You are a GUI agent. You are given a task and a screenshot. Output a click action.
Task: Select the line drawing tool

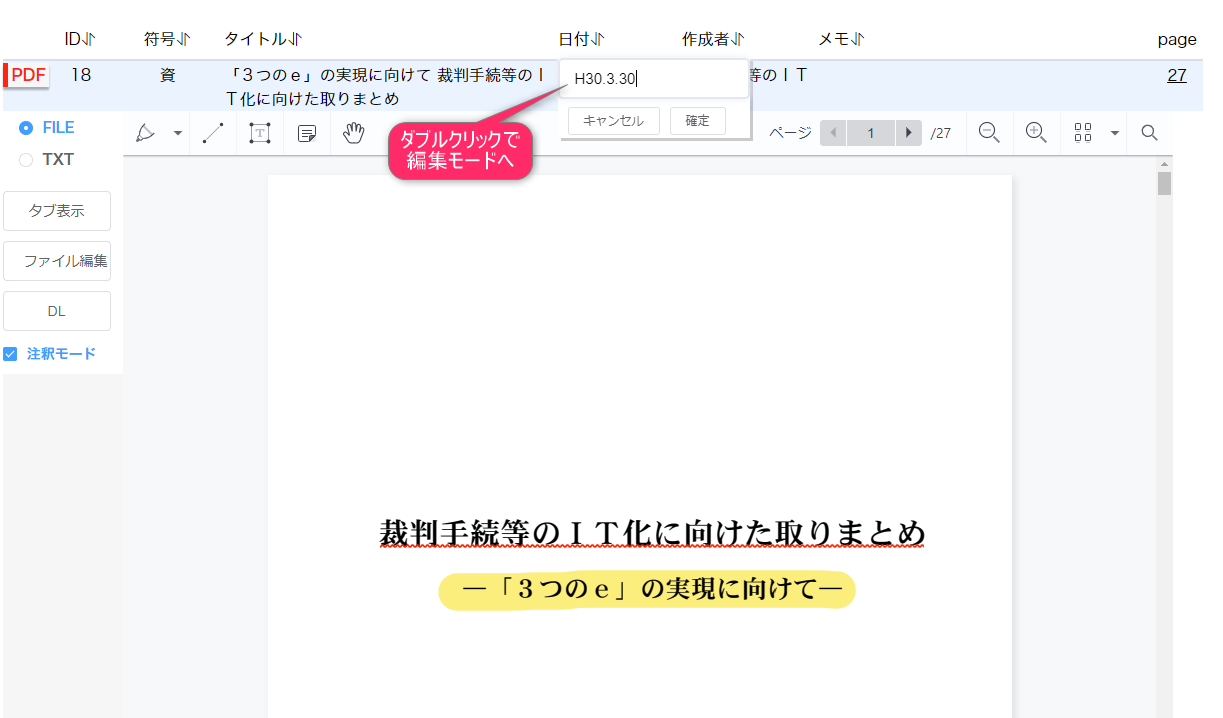click(213, 133)
